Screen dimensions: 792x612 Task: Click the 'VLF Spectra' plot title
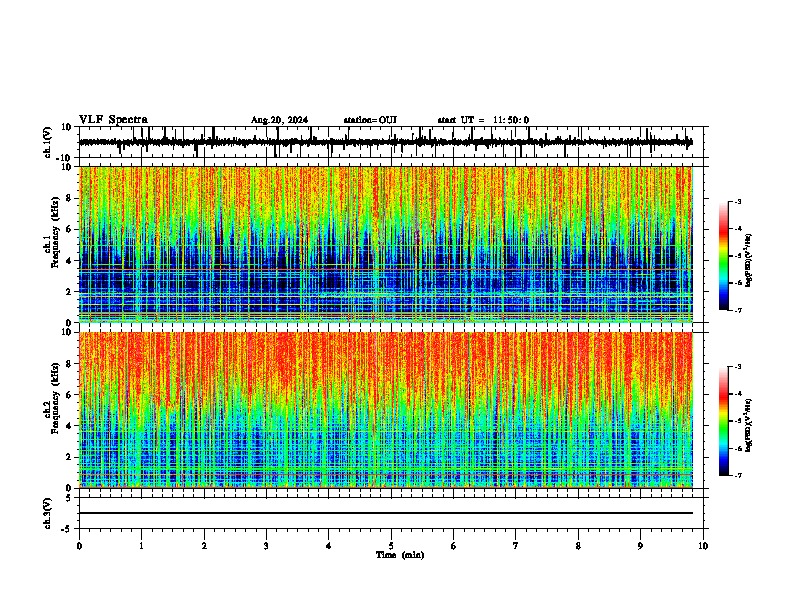click(114, 120)
